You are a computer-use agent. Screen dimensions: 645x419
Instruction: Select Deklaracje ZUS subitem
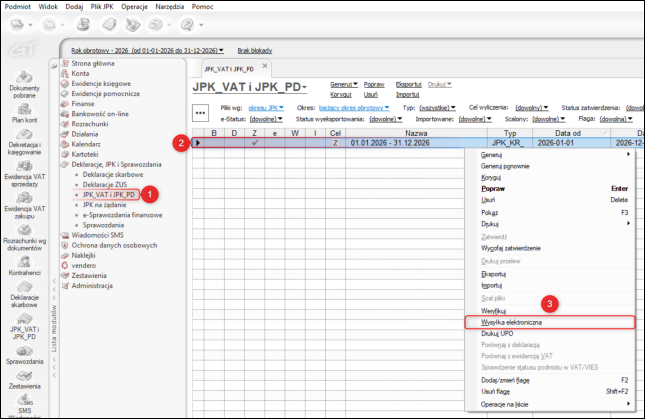point(104,185)
